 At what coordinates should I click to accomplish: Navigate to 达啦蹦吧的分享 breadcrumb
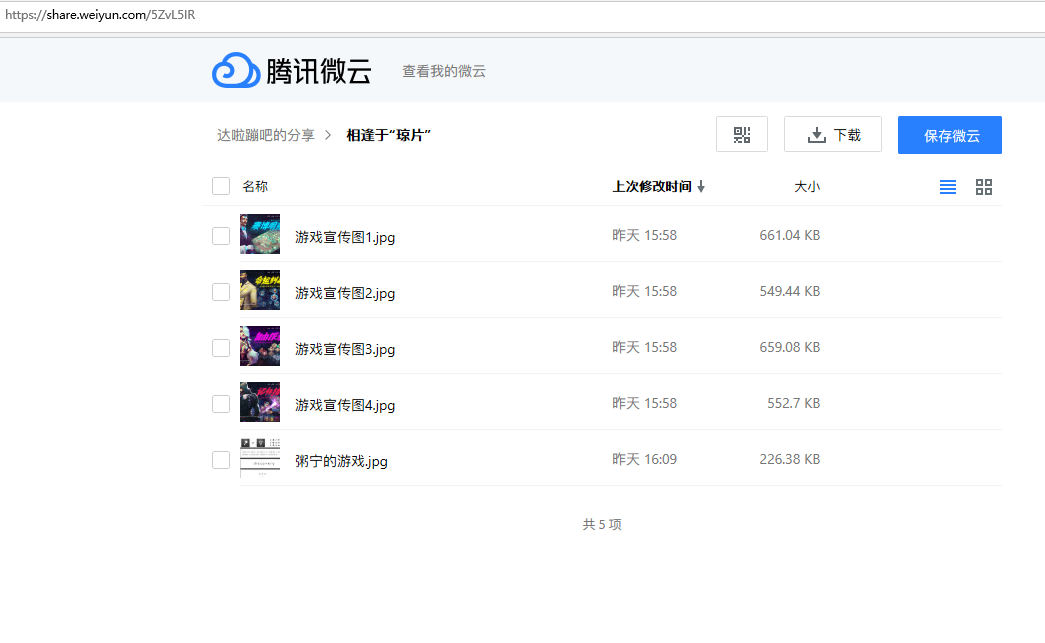pyautogui.click(x=265, y=135)
